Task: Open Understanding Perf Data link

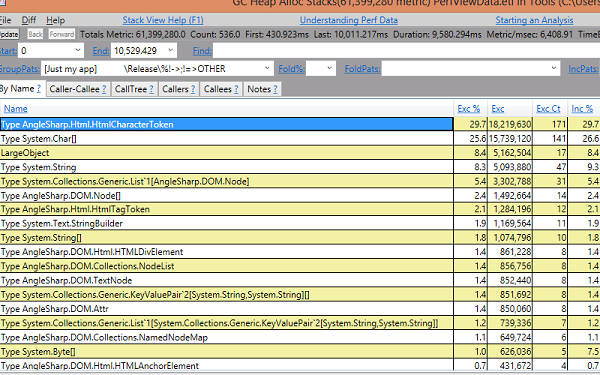Action: click(x=349, y=20)
